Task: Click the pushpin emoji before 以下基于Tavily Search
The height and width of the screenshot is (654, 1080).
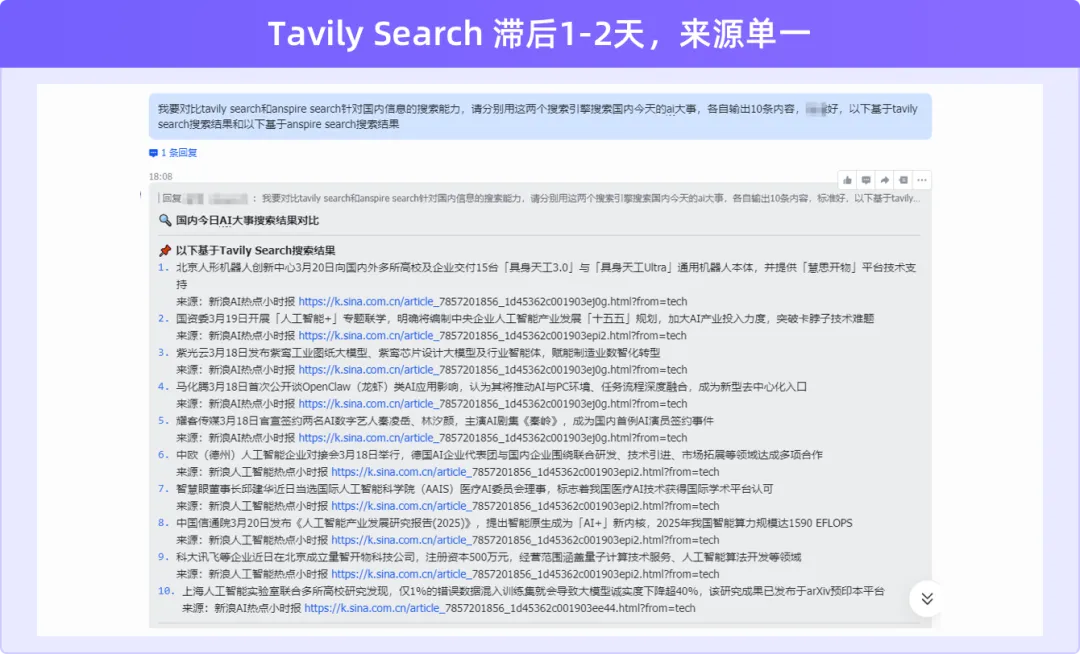Action: coord(165,251)
